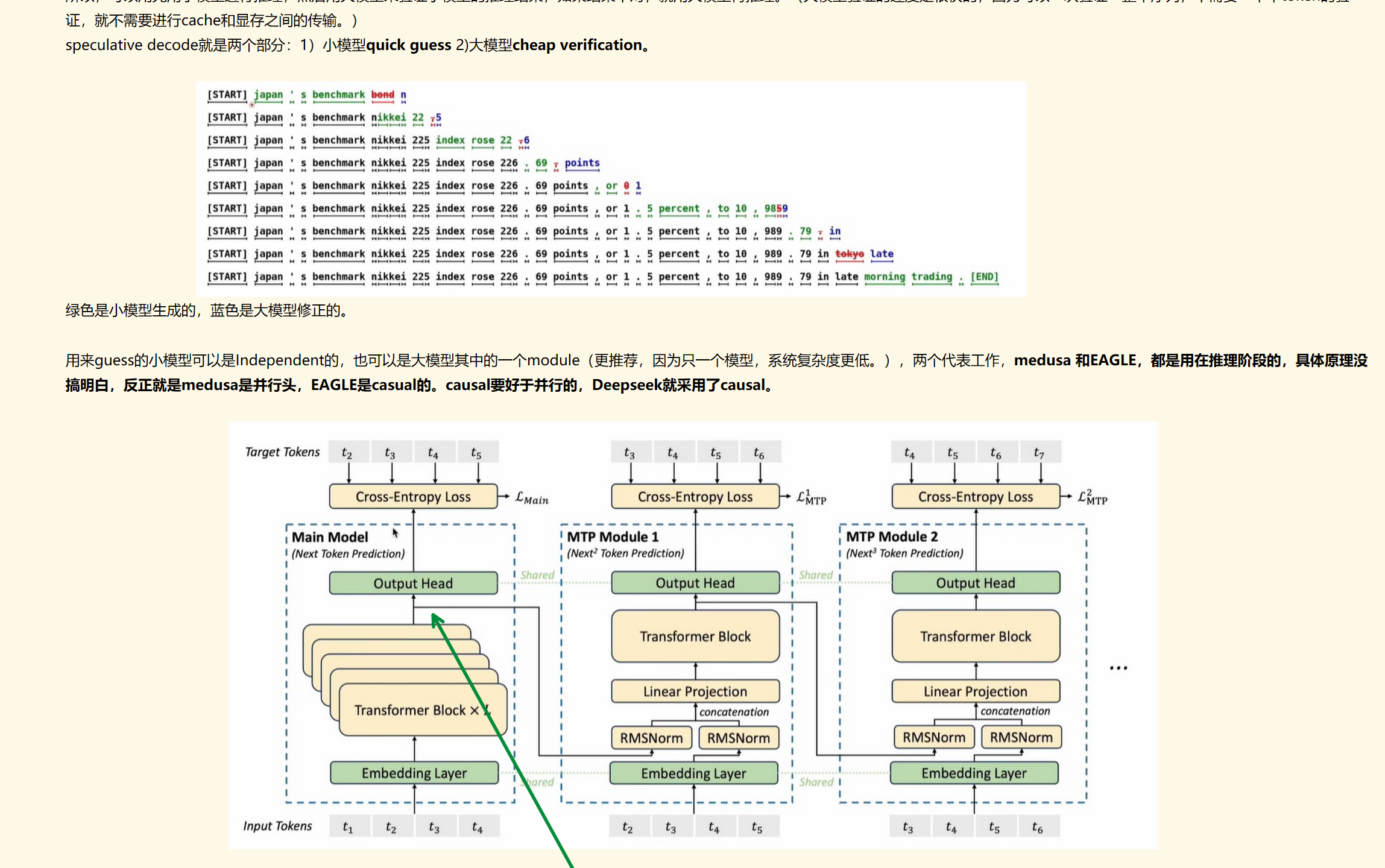The height and width of the screenshot is (868, 1385).
Task: Click MTP Module 2 Linear Projection box
Action: (x=975, y=691)
